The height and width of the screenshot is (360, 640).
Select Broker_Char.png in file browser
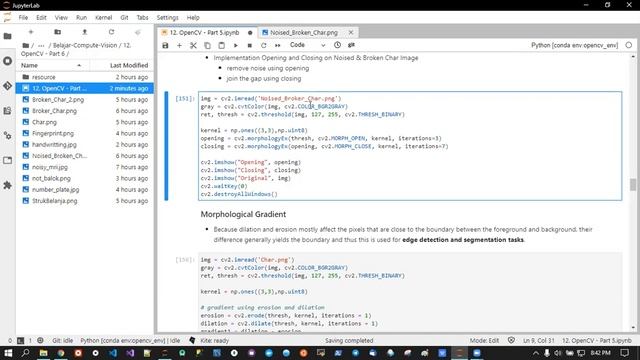[85, 111]
